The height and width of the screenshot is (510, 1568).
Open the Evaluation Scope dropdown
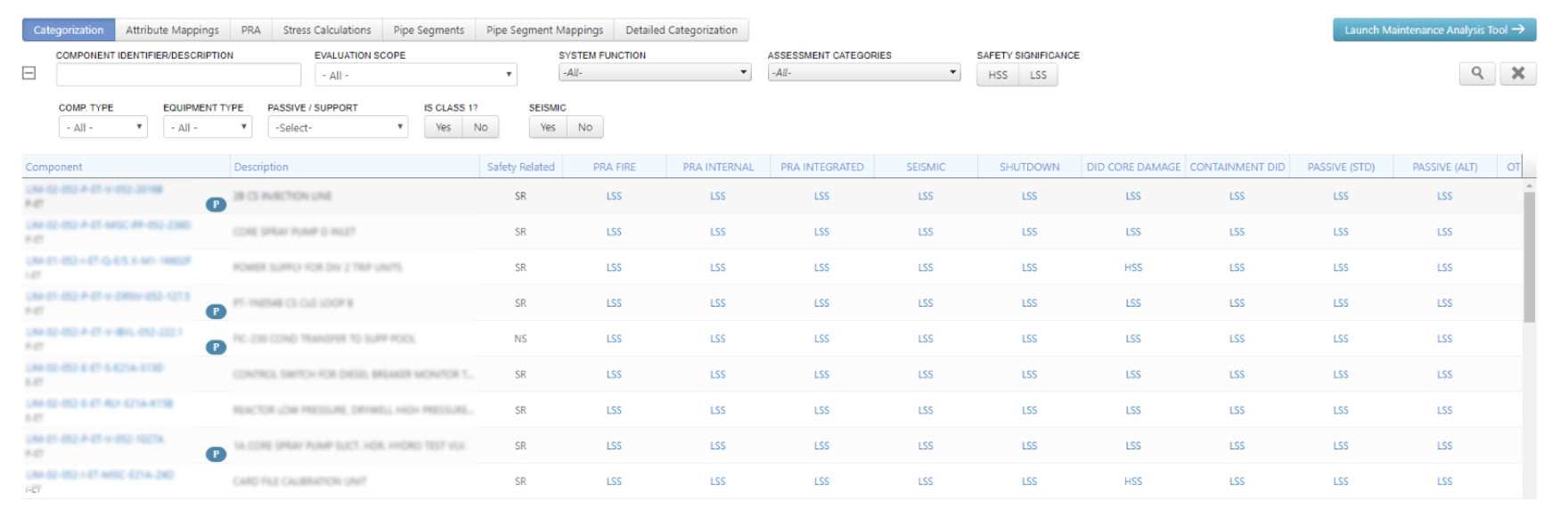pyautogui.click(x=415, y=75)
